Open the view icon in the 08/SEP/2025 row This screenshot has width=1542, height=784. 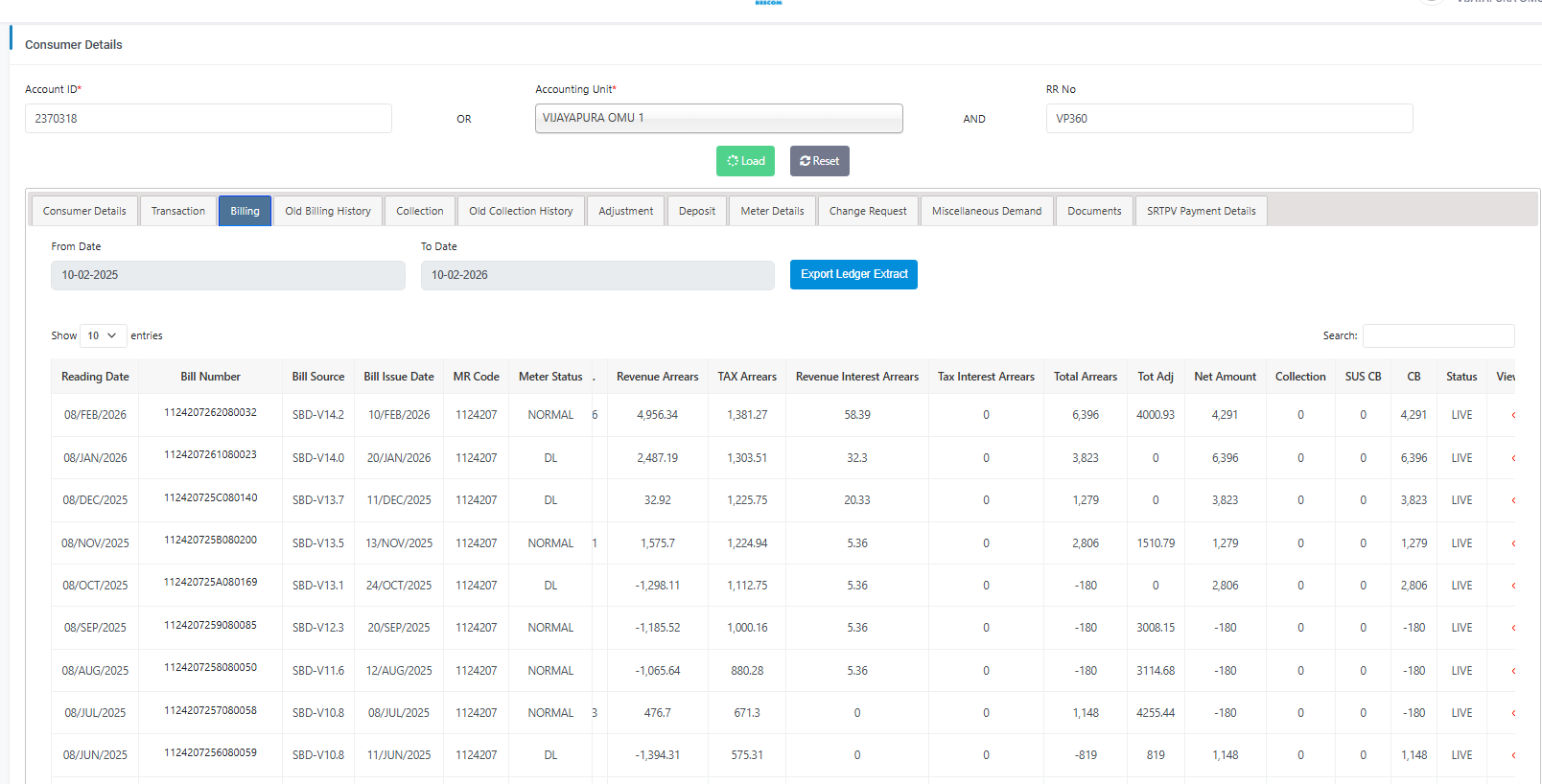1512,628
